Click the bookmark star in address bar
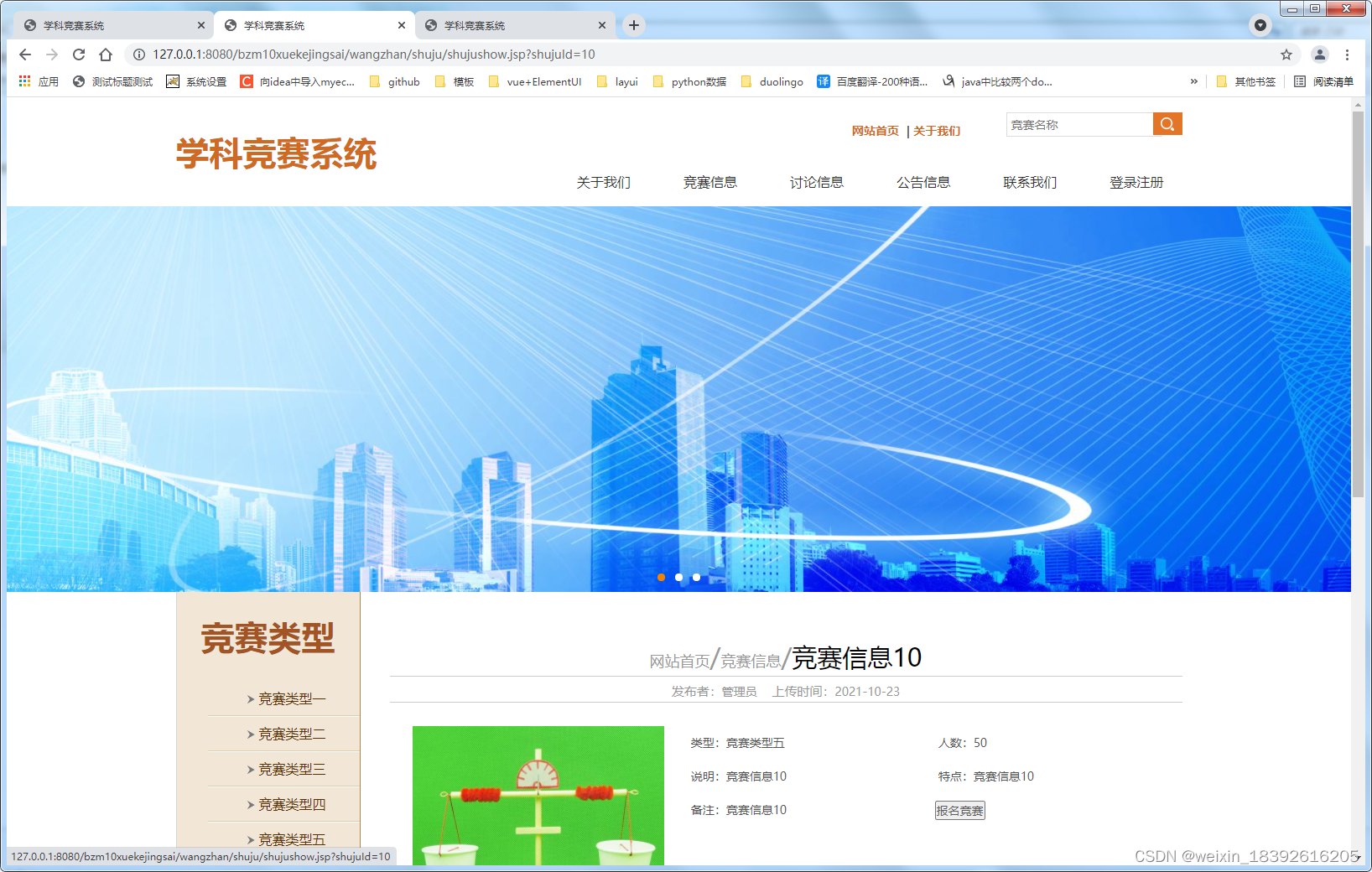 [1285, 54]
